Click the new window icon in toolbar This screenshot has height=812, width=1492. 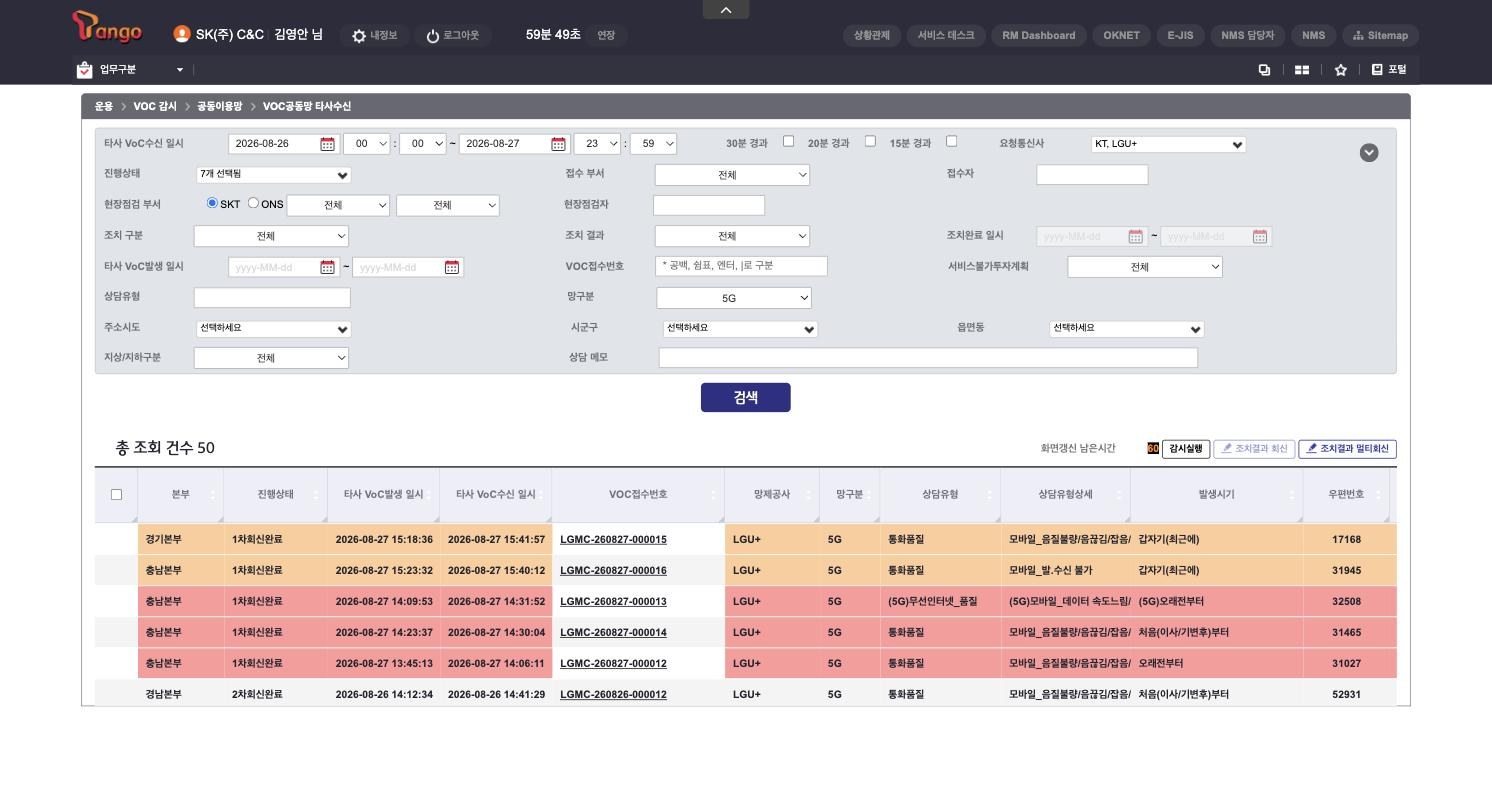point(1264,70)
